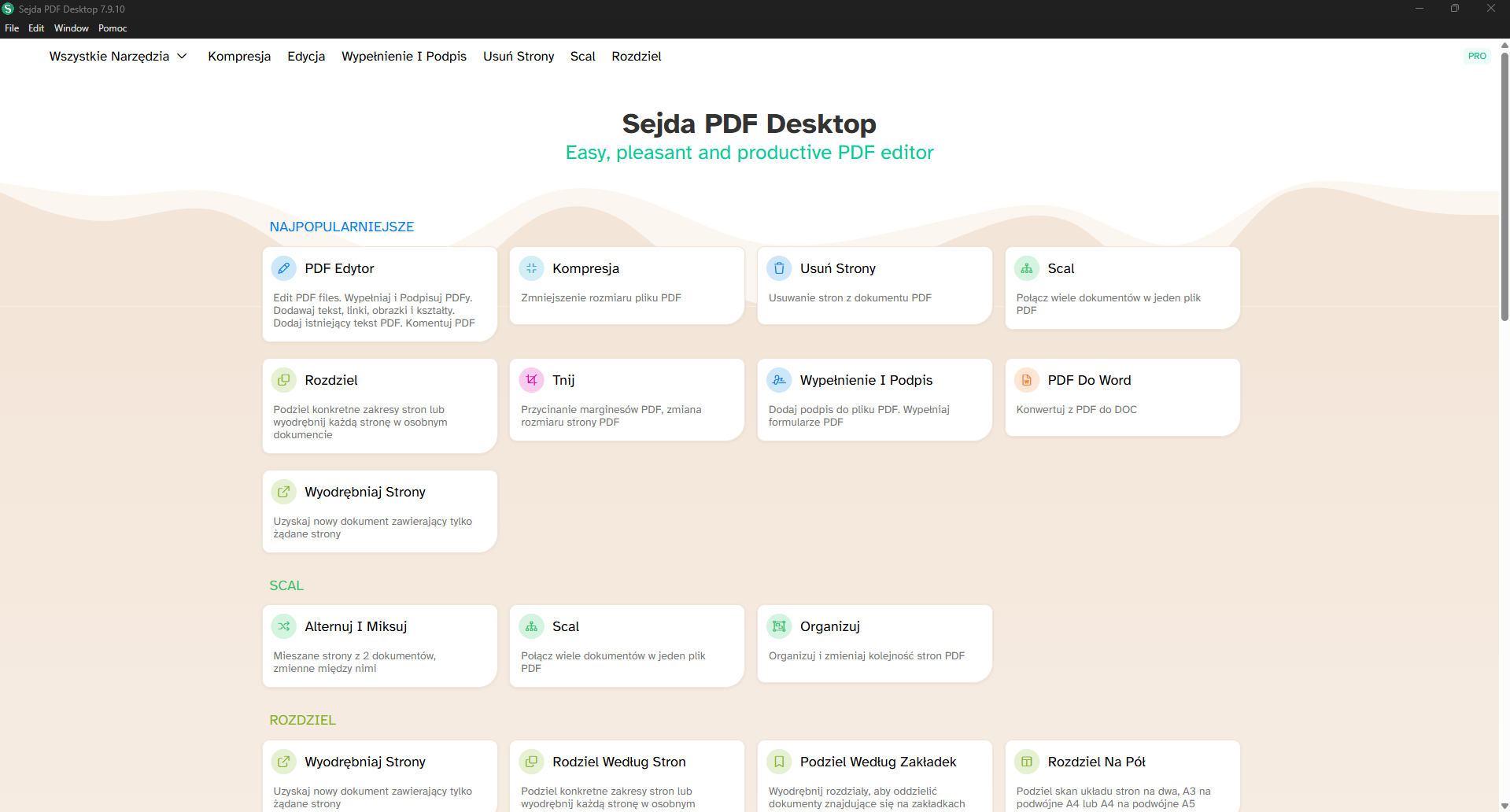Open the Rozdziel Na Pół card title
Screen dimensions: 1510x812
click(1096, 762)
